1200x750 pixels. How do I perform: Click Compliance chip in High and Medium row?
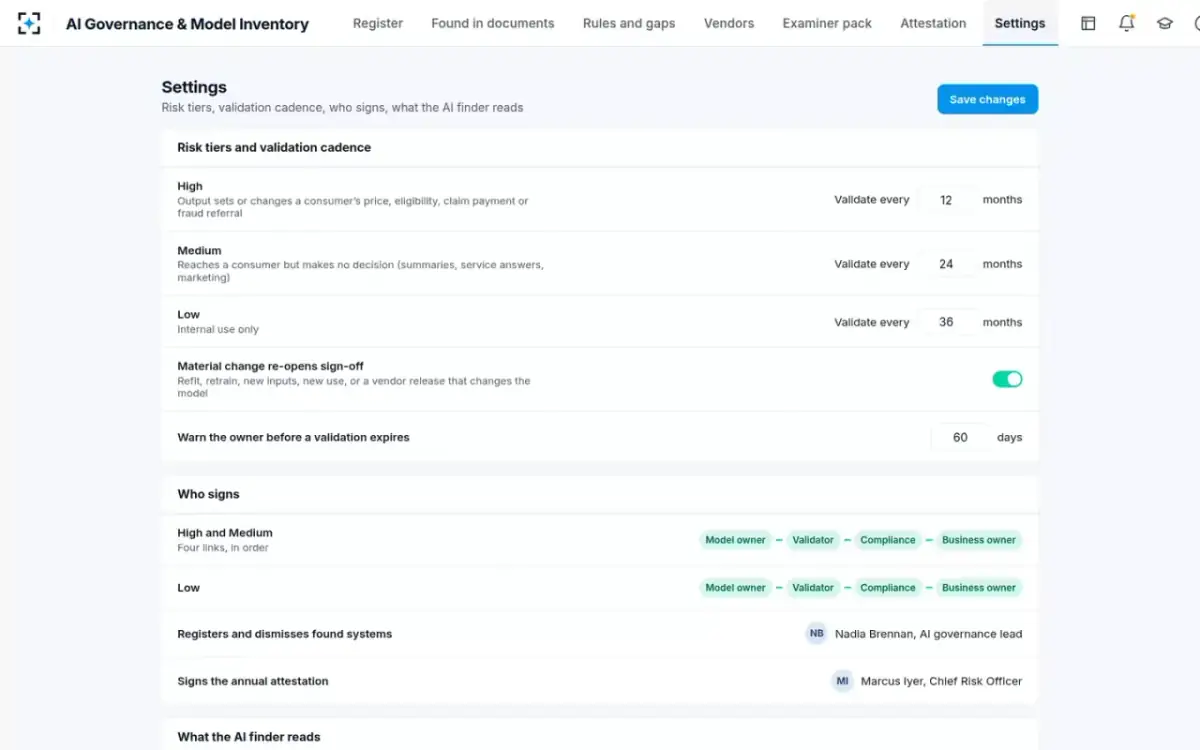888,540
